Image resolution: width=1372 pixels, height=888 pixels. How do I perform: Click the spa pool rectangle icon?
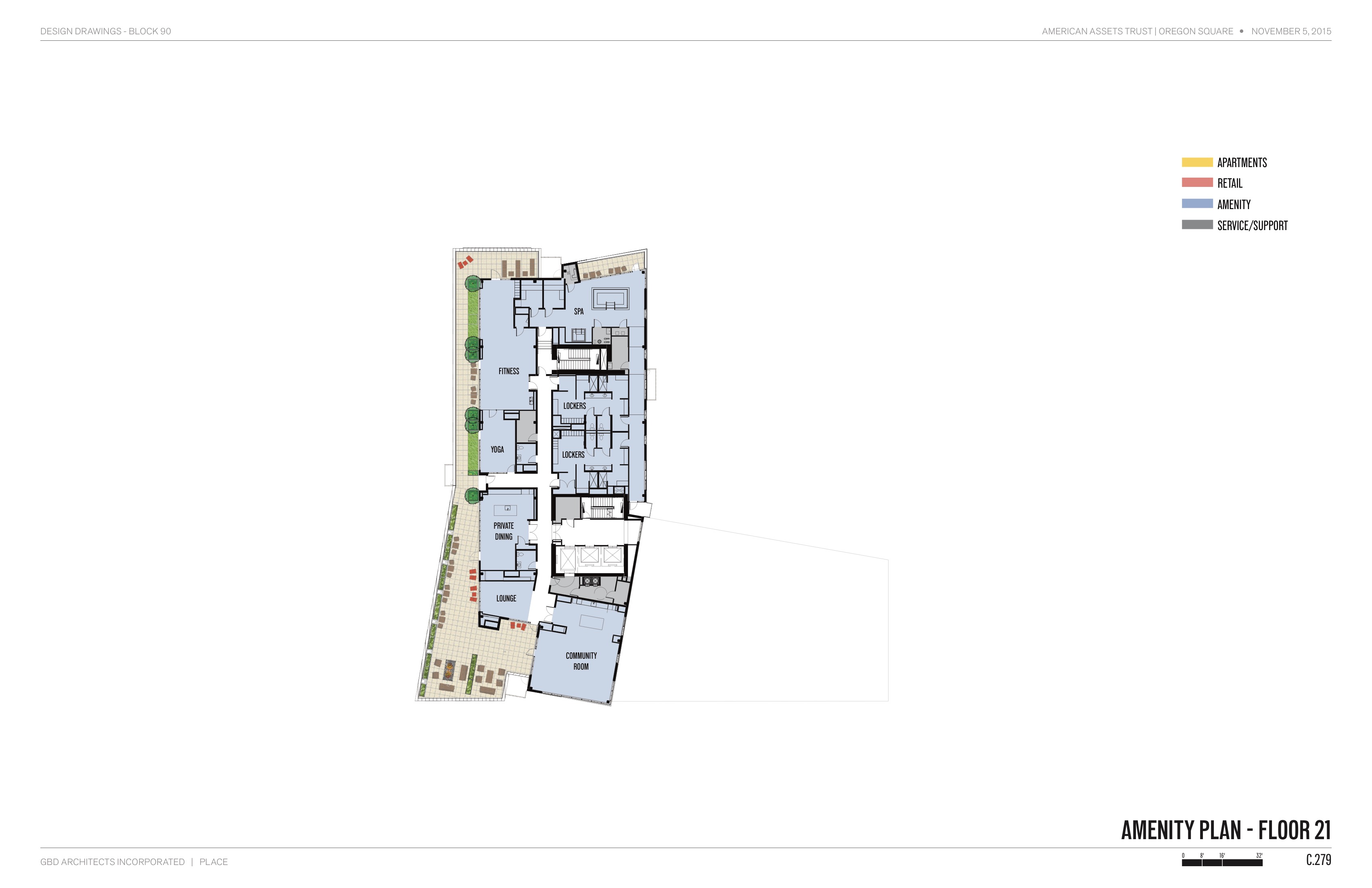tap(611, 299)
